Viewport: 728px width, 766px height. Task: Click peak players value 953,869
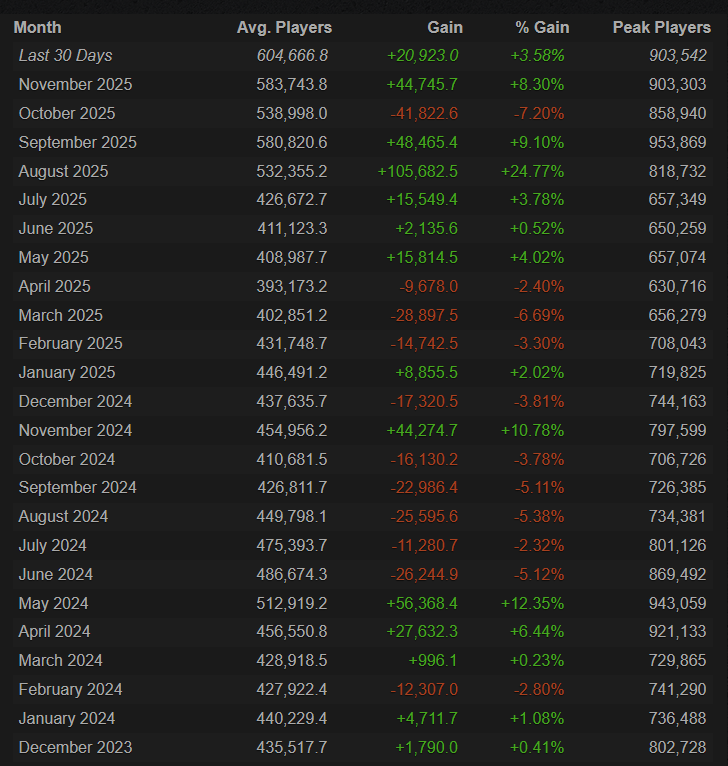click(678, 142)
